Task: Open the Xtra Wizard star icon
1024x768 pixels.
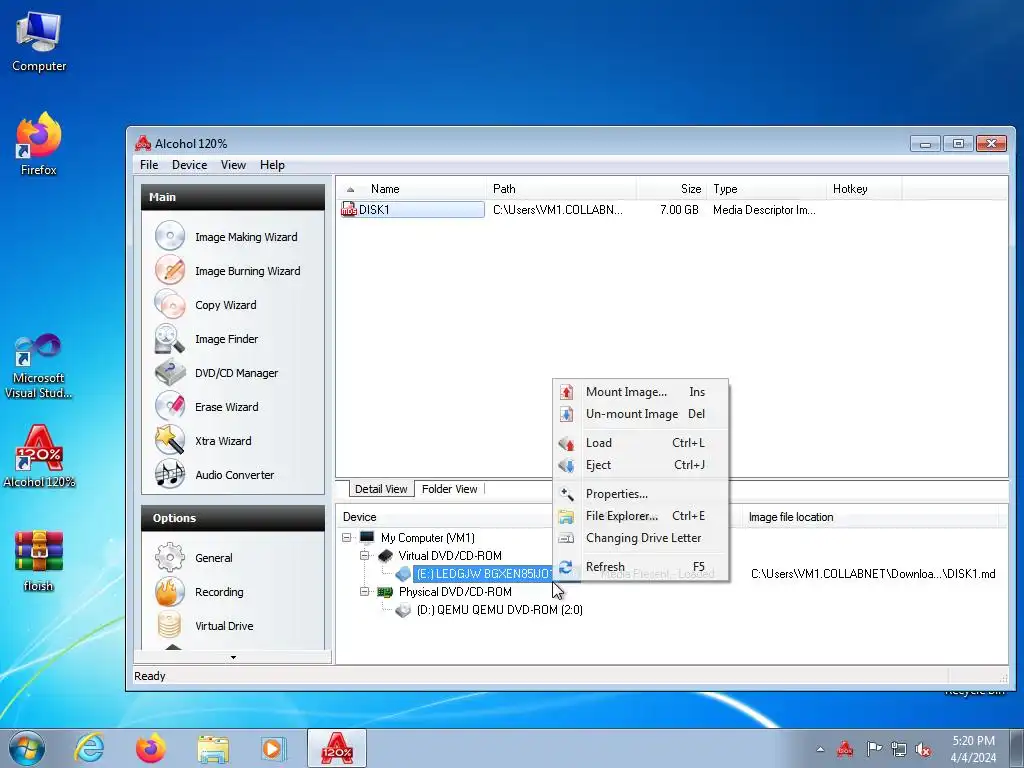Action: pos(170,440)
